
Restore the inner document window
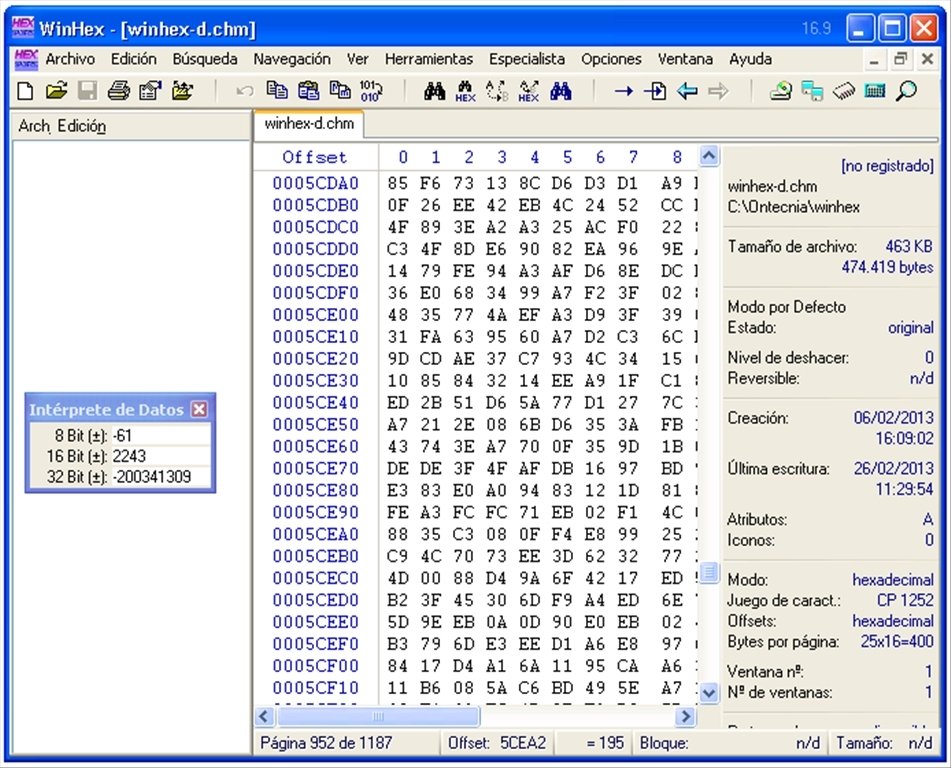pyautogui.click(x=901, y=59)
